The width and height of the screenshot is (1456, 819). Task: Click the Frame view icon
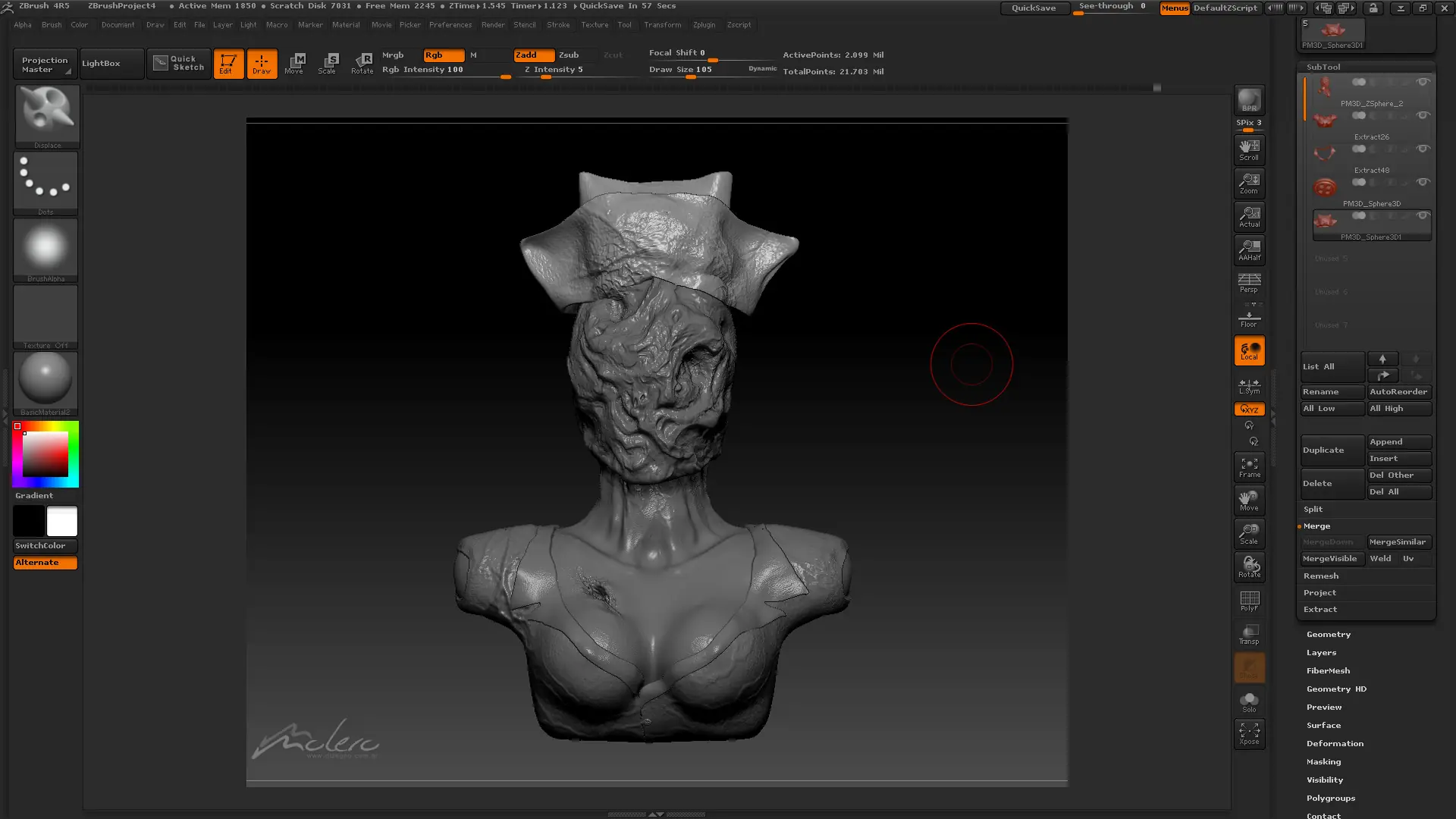(1249, 467)
